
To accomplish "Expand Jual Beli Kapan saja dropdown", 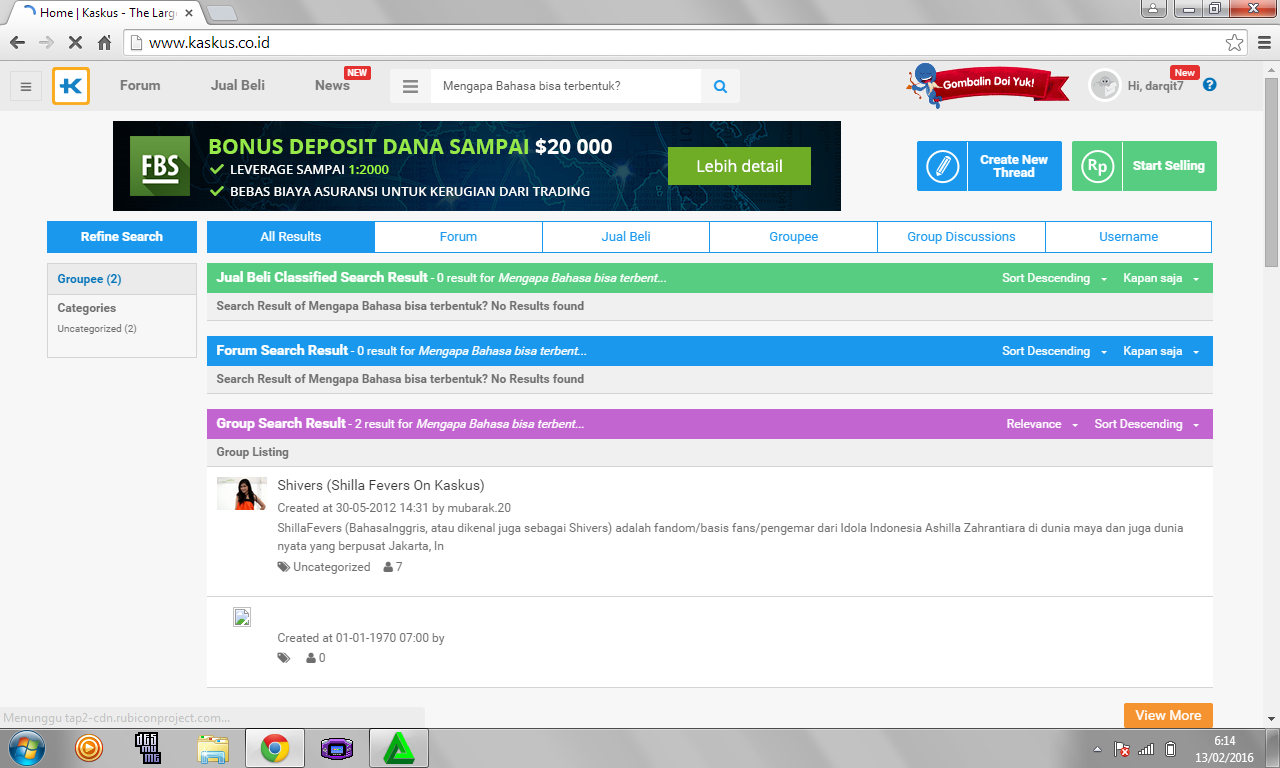I will [1161, 278].
